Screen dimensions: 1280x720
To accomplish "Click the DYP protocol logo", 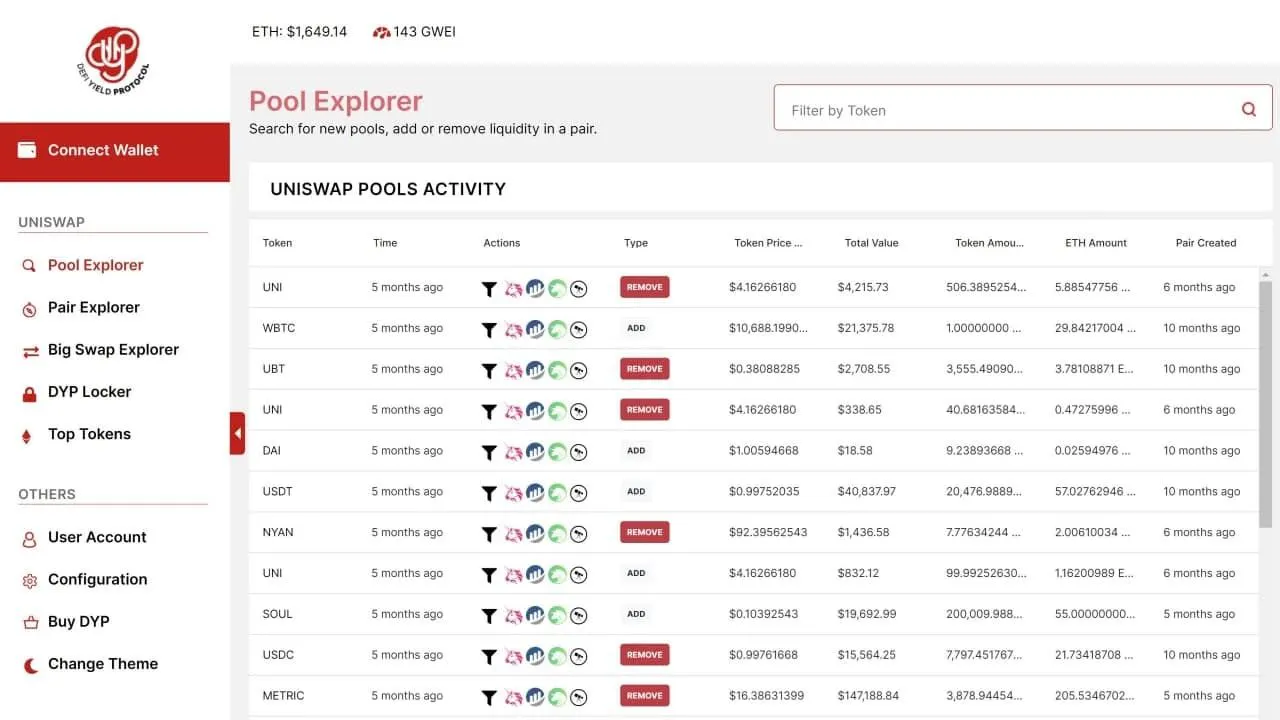I will [x=112, y=60].
